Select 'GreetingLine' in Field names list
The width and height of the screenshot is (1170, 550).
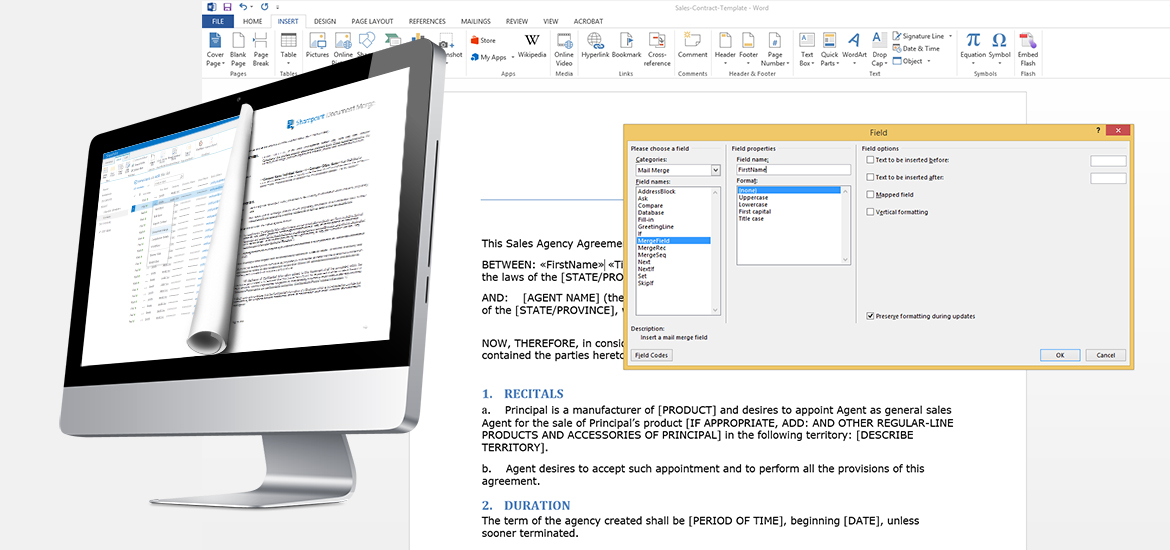(656, 227)
